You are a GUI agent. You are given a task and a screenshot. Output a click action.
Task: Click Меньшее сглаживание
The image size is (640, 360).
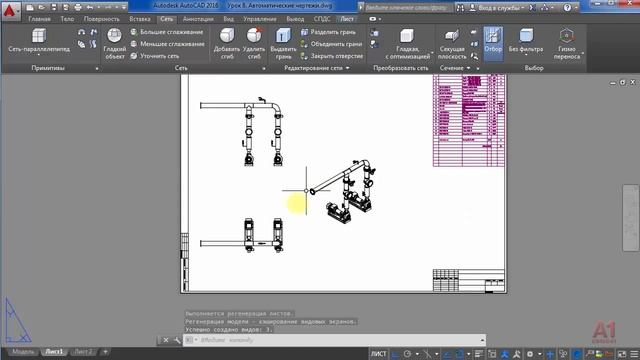[x=167, y=44]
